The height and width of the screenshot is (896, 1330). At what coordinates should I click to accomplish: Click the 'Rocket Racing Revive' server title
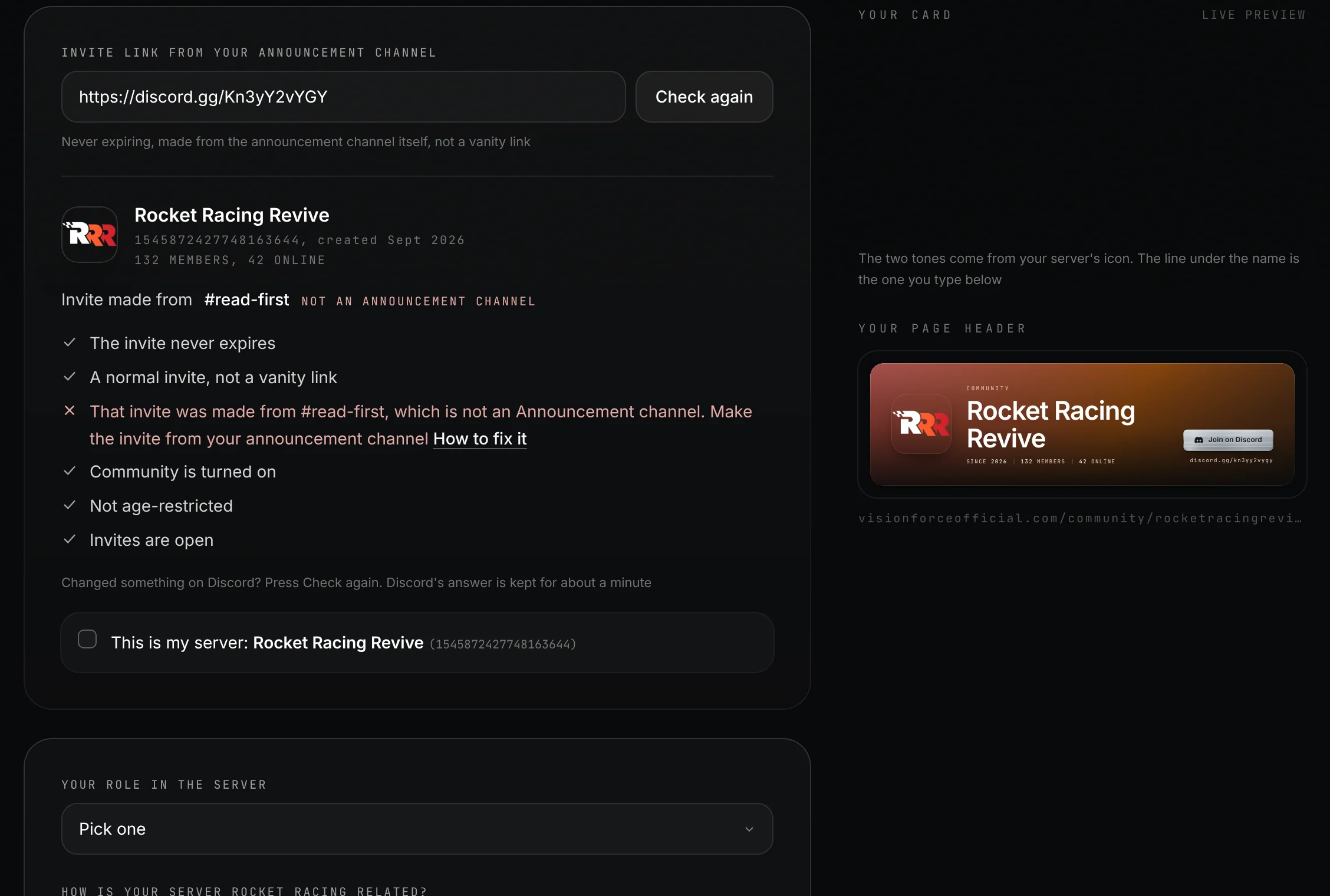point(232,215)
